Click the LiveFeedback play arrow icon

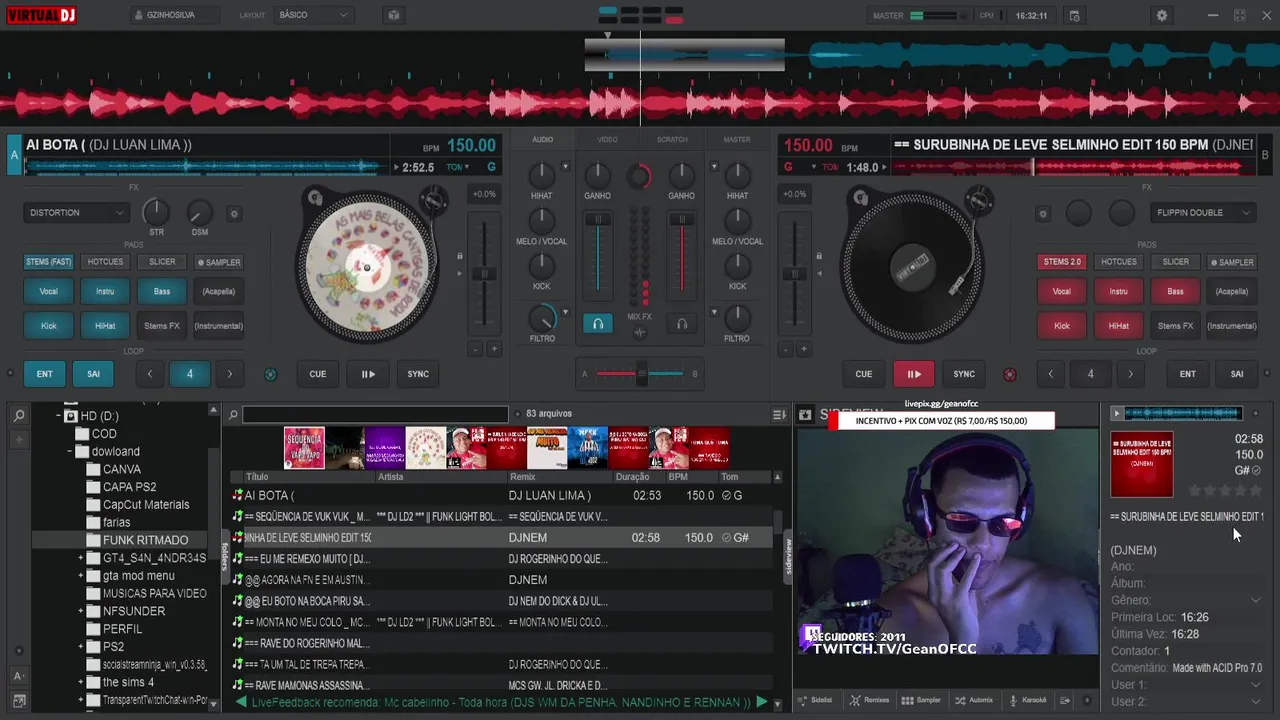coord(761,702)
